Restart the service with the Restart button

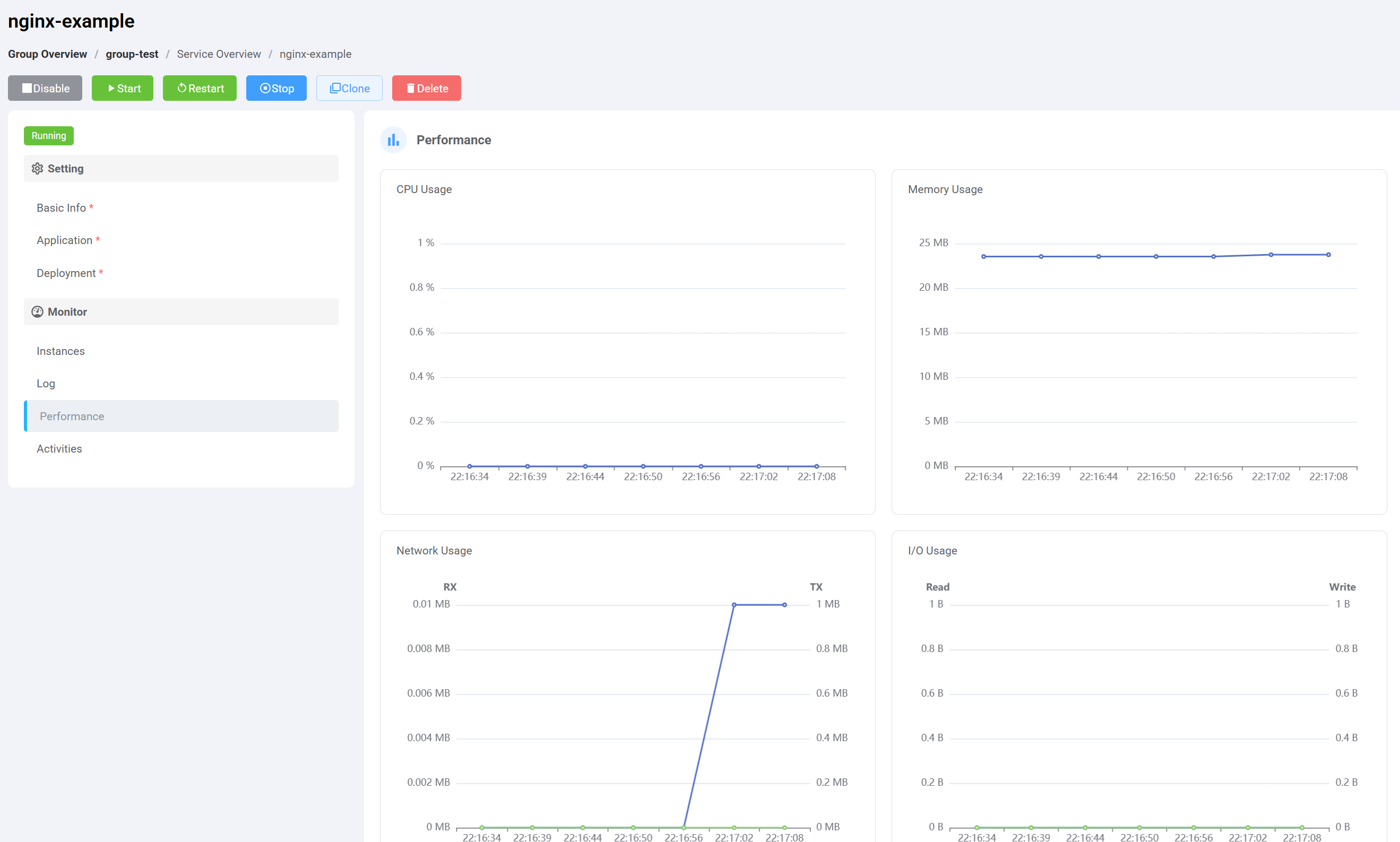200,88
